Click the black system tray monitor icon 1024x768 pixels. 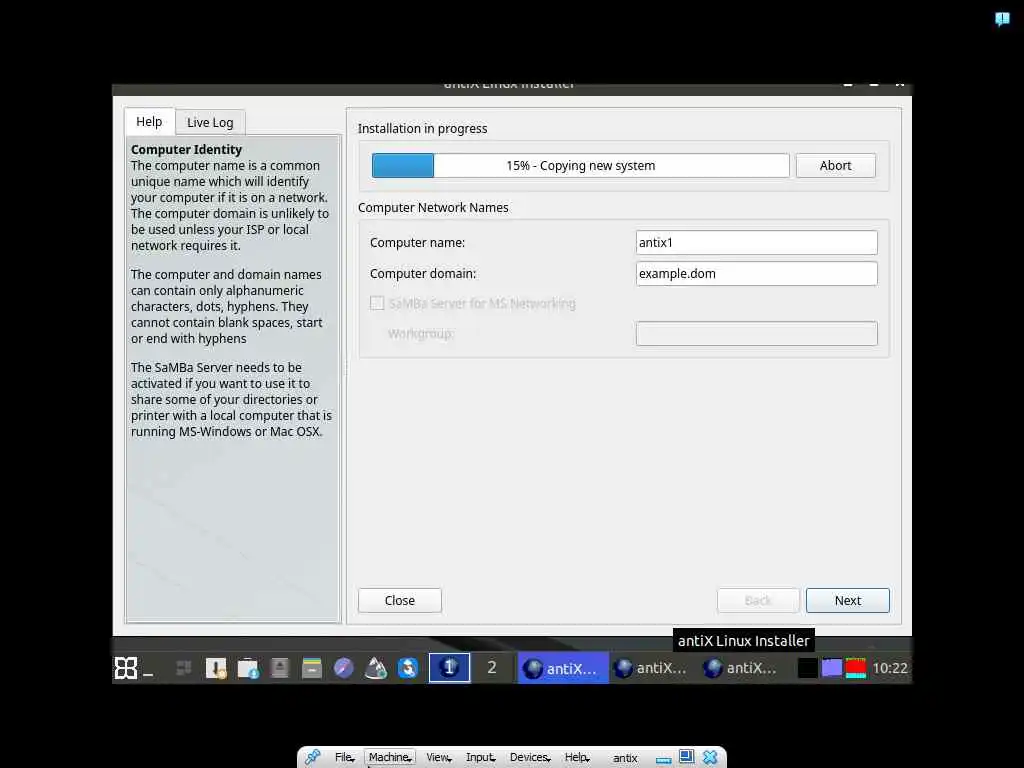click(807, 667)
